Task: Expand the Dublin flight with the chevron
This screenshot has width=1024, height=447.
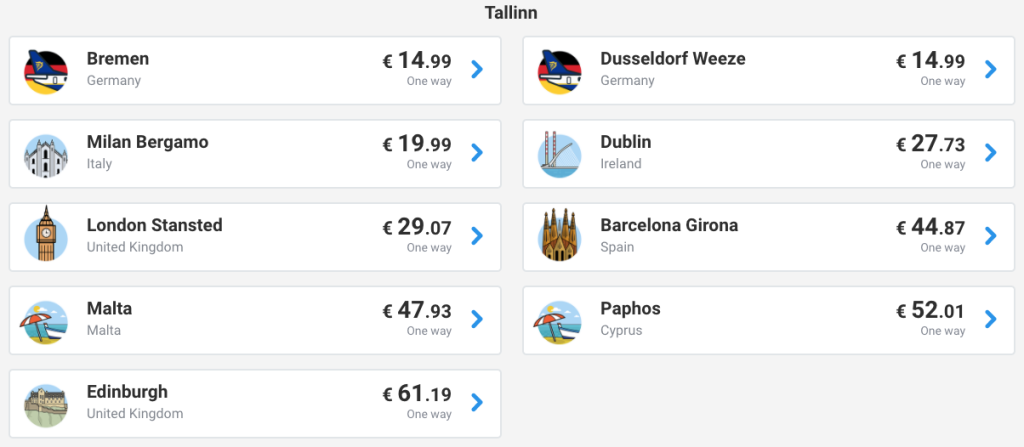Action: tap(990, 152)
